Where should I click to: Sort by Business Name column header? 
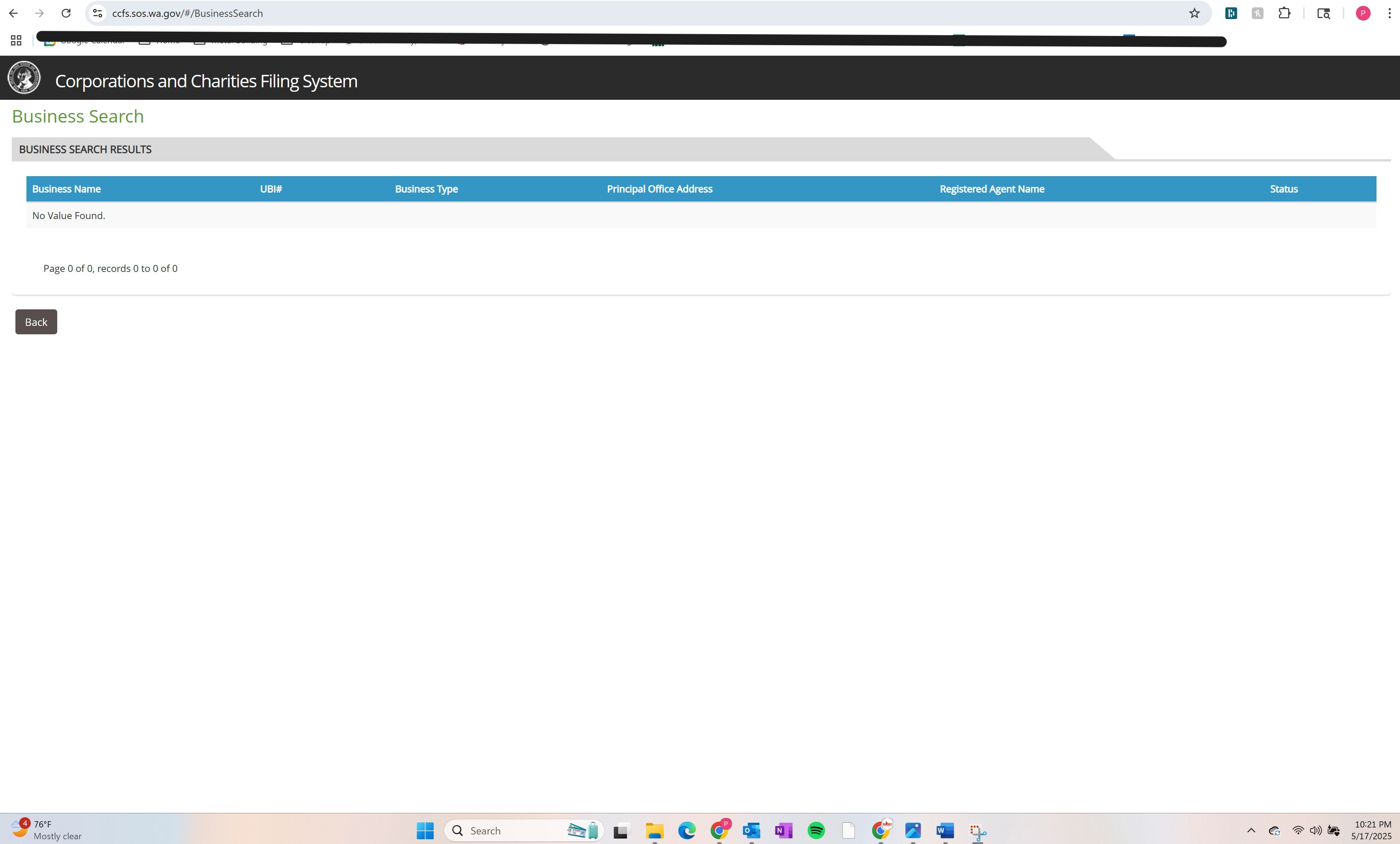click(x=66, y=189)
